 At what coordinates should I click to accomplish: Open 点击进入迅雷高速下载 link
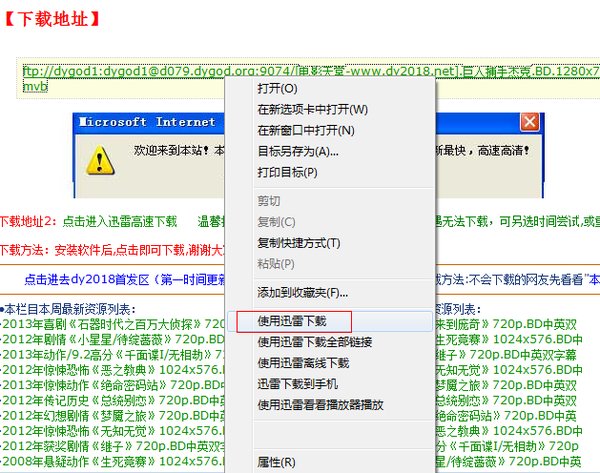coord(120,221)
